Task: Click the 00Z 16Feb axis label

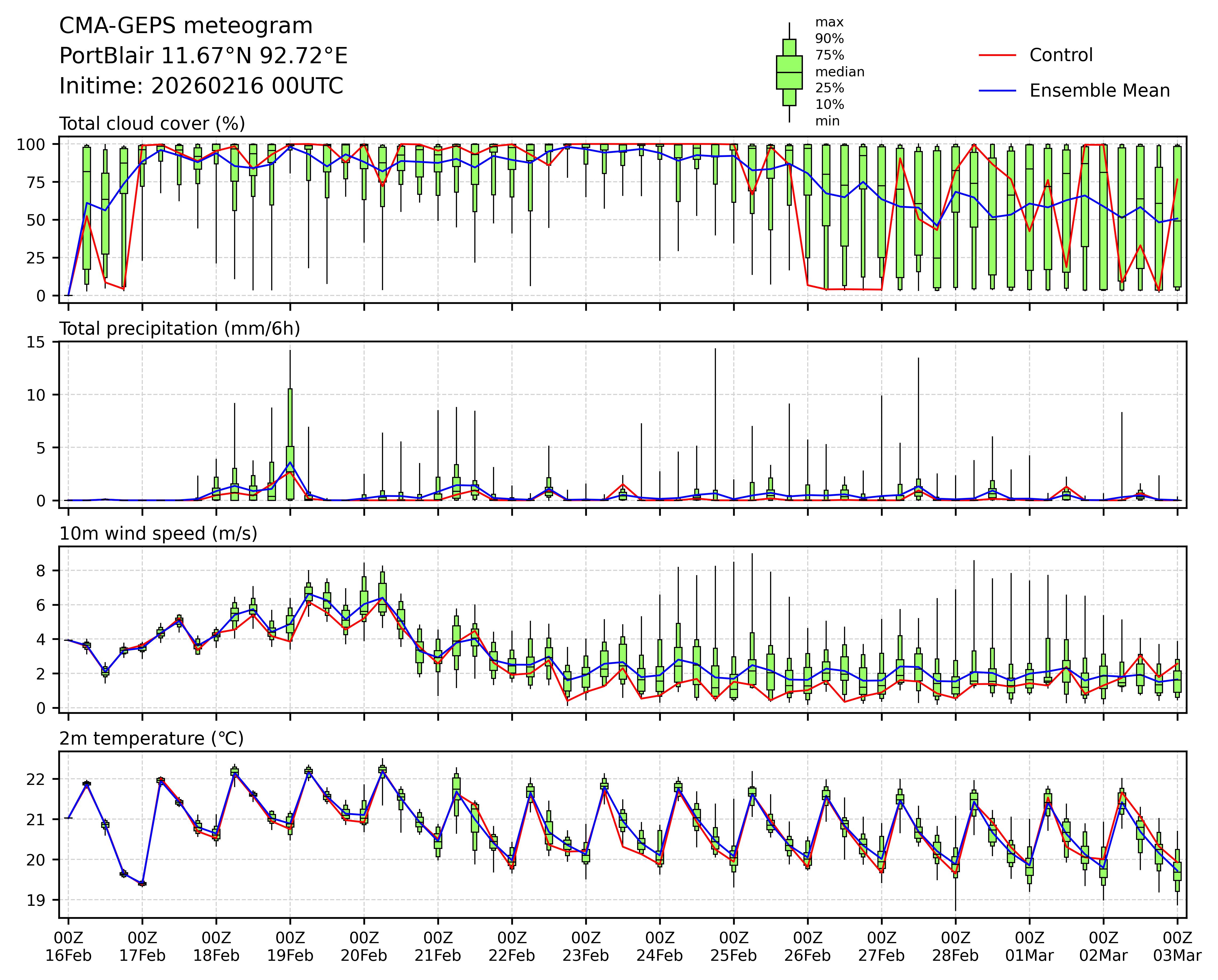Action: coord(68,947)
